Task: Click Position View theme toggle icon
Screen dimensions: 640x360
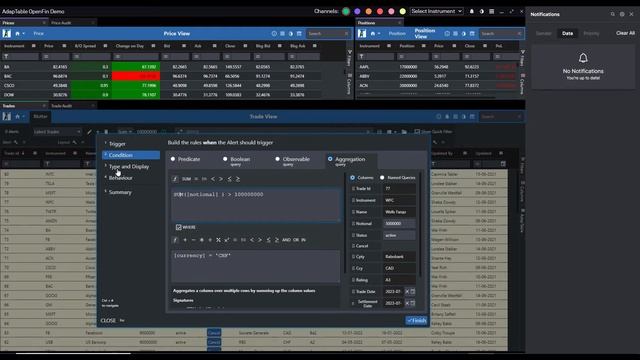Action: [x=464, y=33]
